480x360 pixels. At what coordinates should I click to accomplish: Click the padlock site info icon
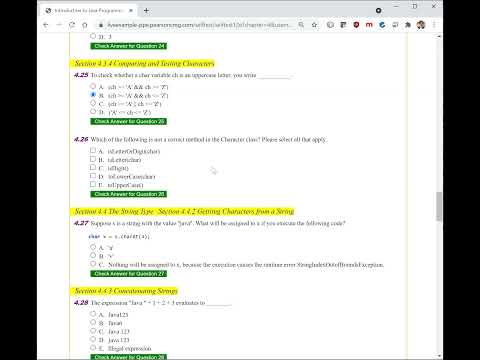pos(100,25)
